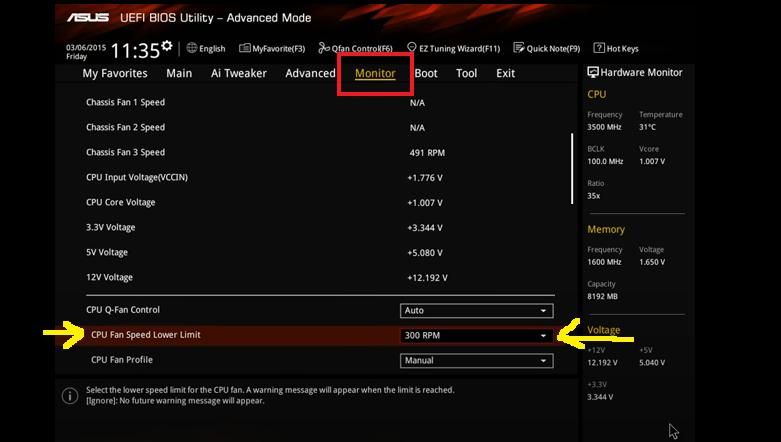This screenshot has height=442, width=781.
Task: Click the vertical scrollbar of the monitor list
Action: [x=572, y=168]
